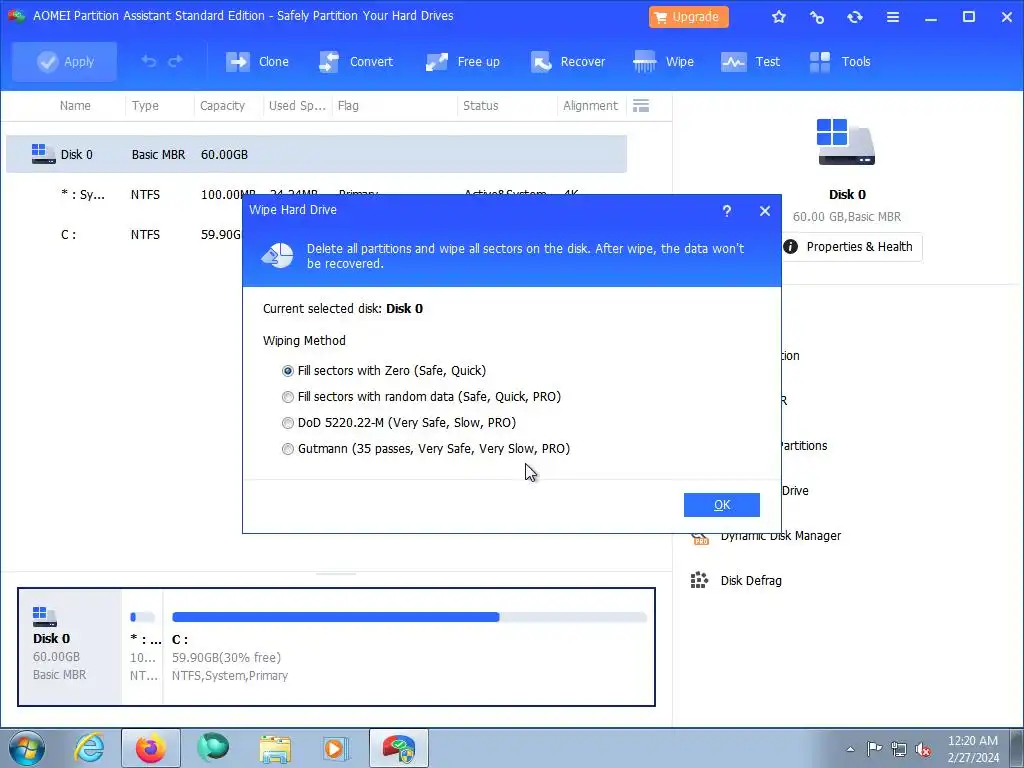Click the Action Center flag tray icon
The height and width of the screenshot is (768, 1024).
(874, 749)
